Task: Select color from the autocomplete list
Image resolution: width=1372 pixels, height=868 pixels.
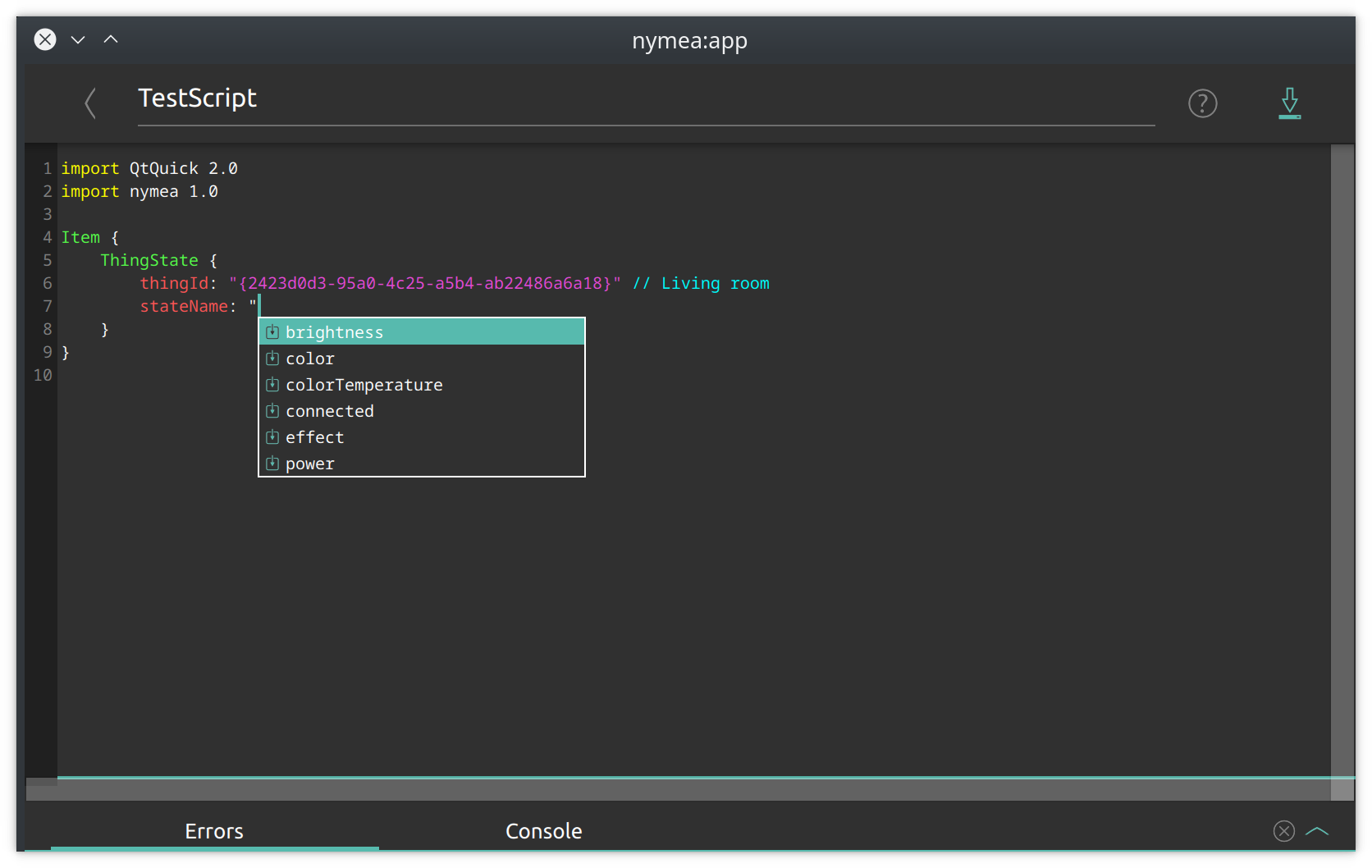Action: click(x=422, y=359)
